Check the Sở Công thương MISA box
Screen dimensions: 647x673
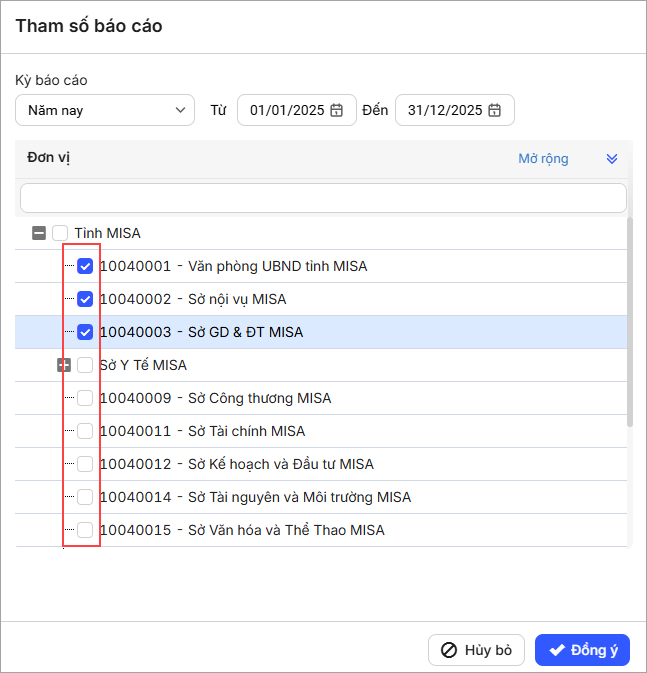click(85, 398)
